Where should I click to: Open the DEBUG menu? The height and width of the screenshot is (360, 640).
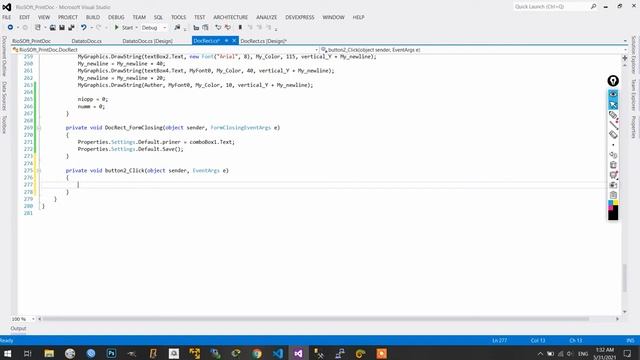116,17
